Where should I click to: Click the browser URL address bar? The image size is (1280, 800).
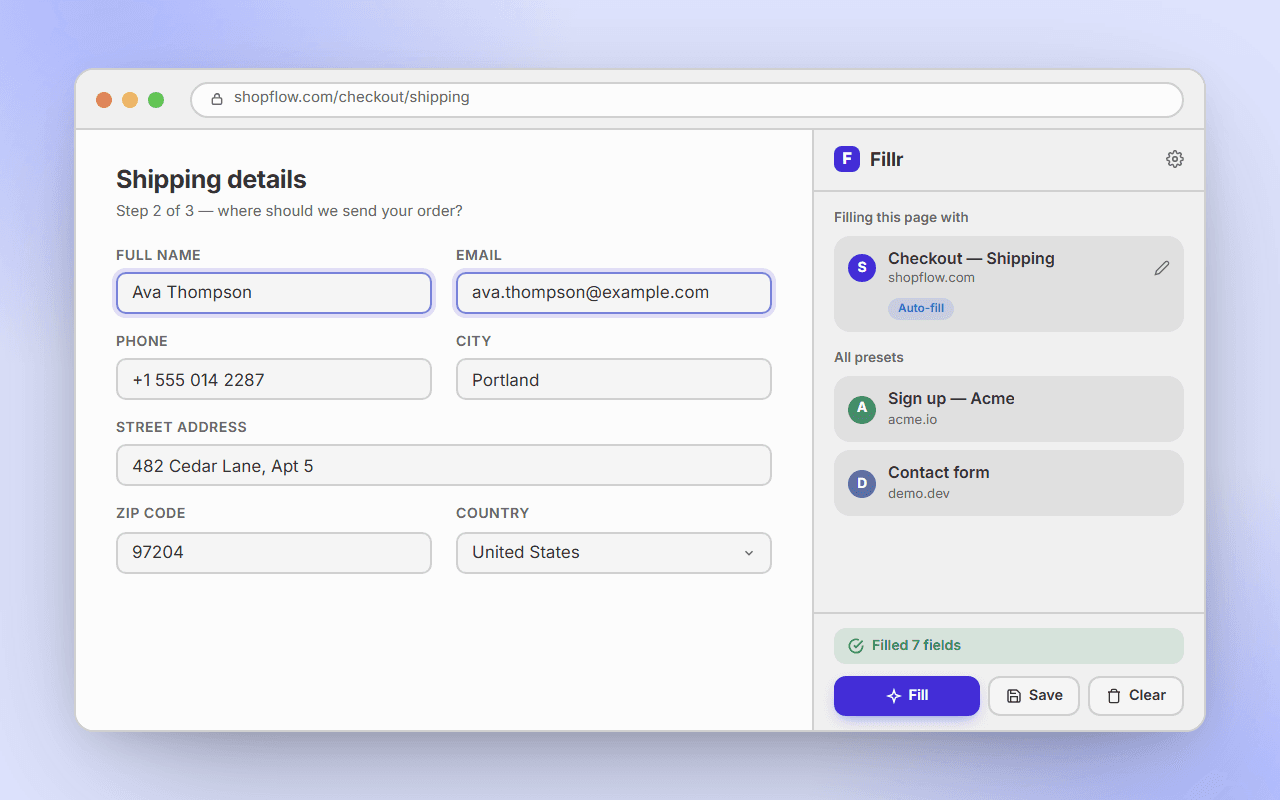[x=687, y=99]
